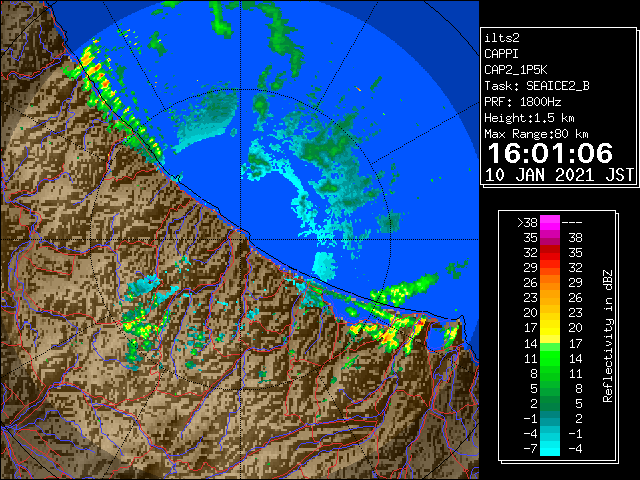640x480 pixels.
Task: Click the 'Max Range:80 km' line
Action: 536,134
